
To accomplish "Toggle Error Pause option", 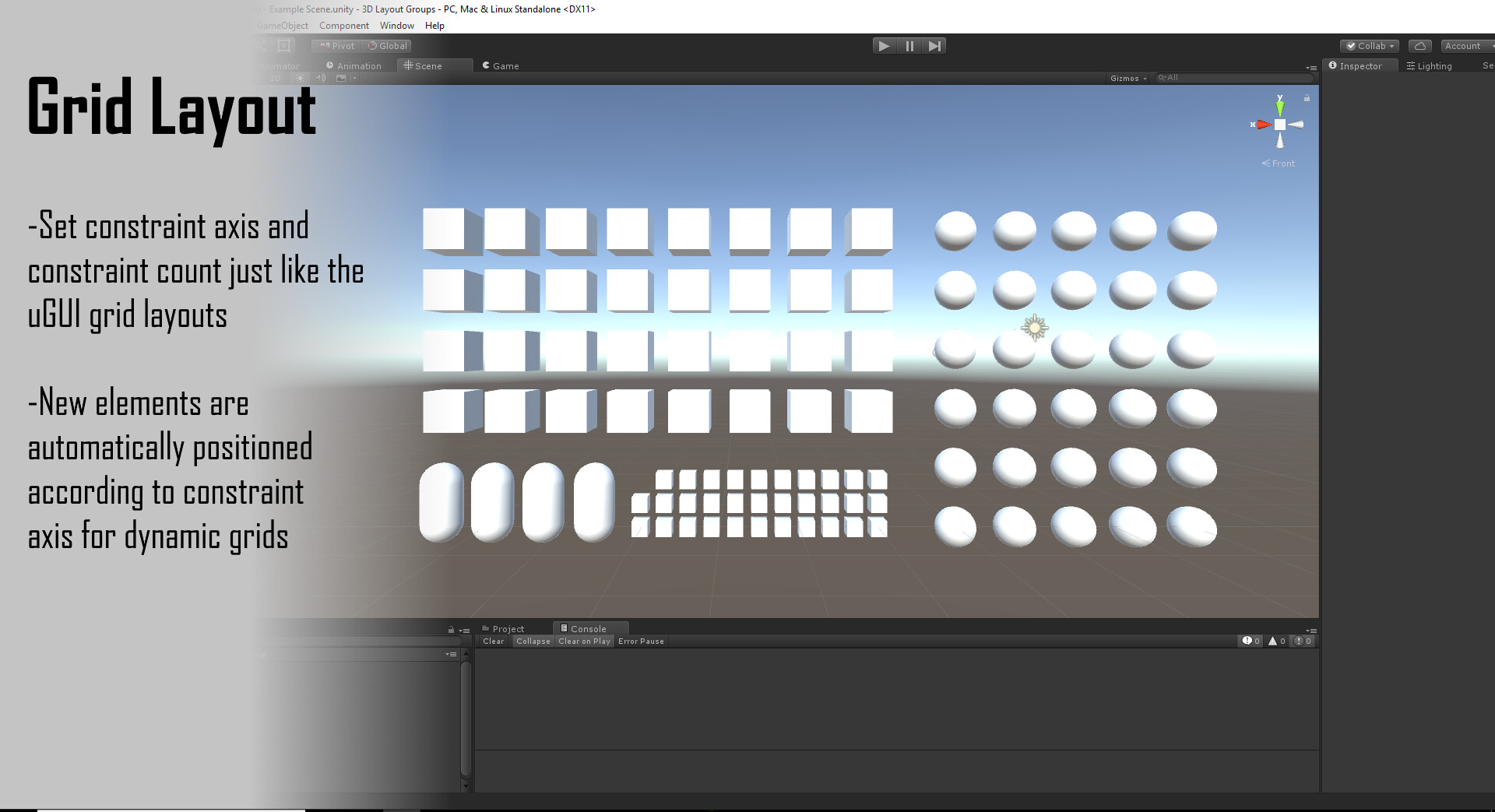I will click(641, 642).
